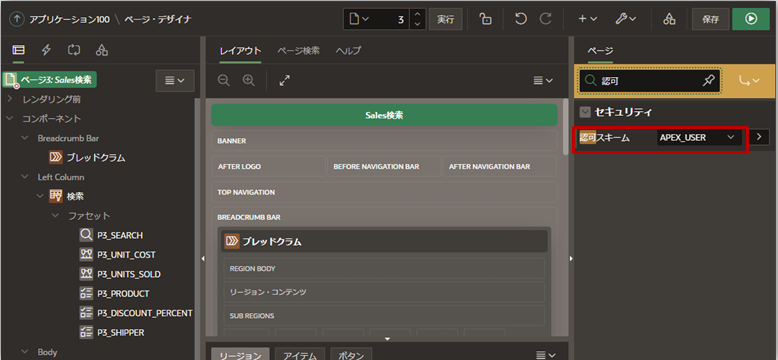Open the リージョン gallery tab
The width and height of the screenshot is (778, 360).
[x=240, y=355]
